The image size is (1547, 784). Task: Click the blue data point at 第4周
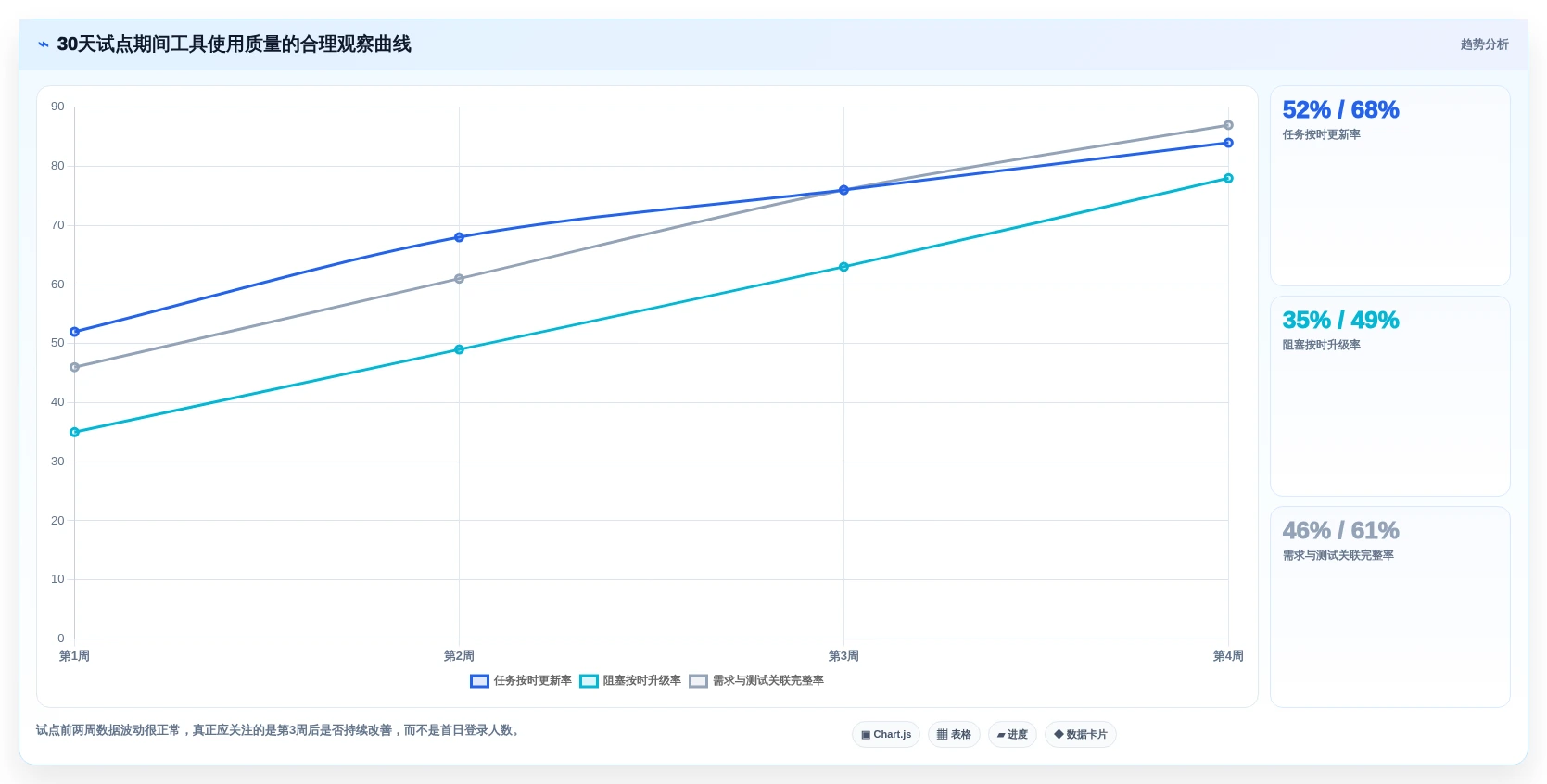click(x=1228, y=143)
